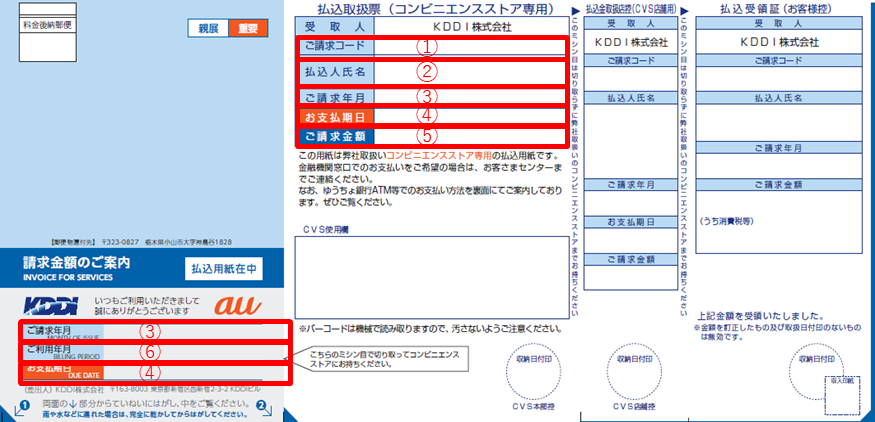
Task: Click the orange au logo
Action: [x=238, y=305]
